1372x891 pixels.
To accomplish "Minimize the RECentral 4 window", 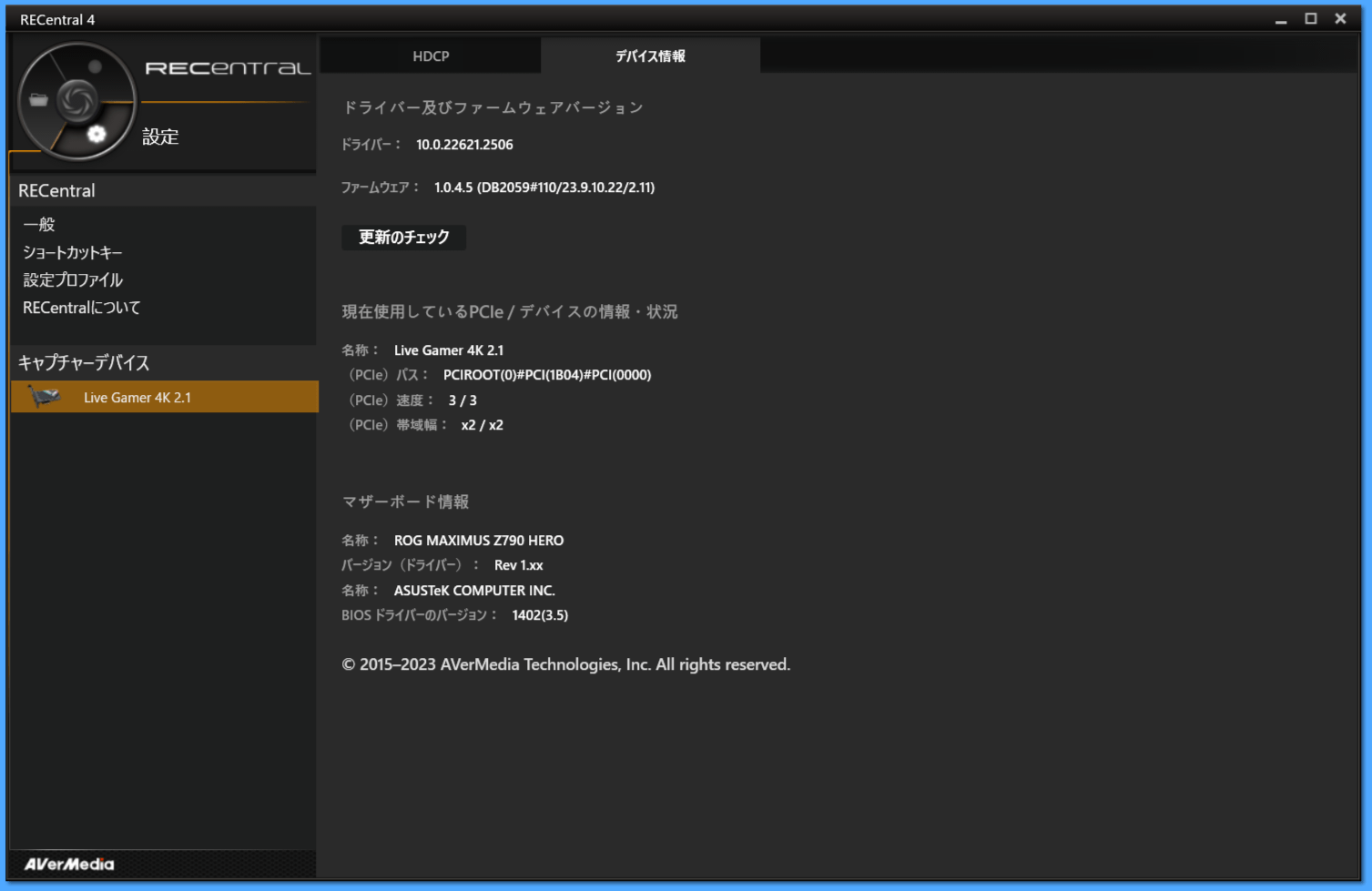I will tap(1281, 19).
